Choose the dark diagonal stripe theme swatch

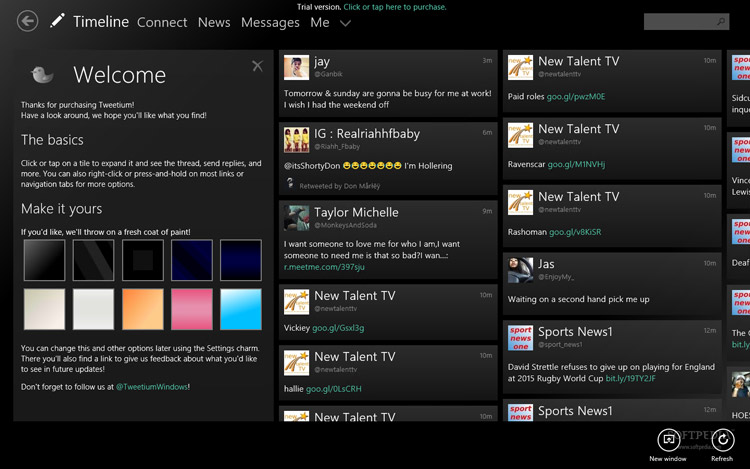tap(93, 260)
